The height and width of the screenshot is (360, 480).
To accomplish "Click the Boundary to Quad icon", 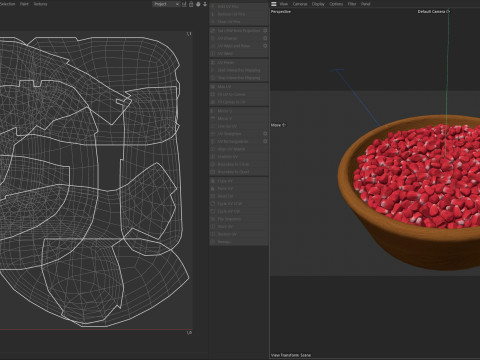I will pos(213,172).
